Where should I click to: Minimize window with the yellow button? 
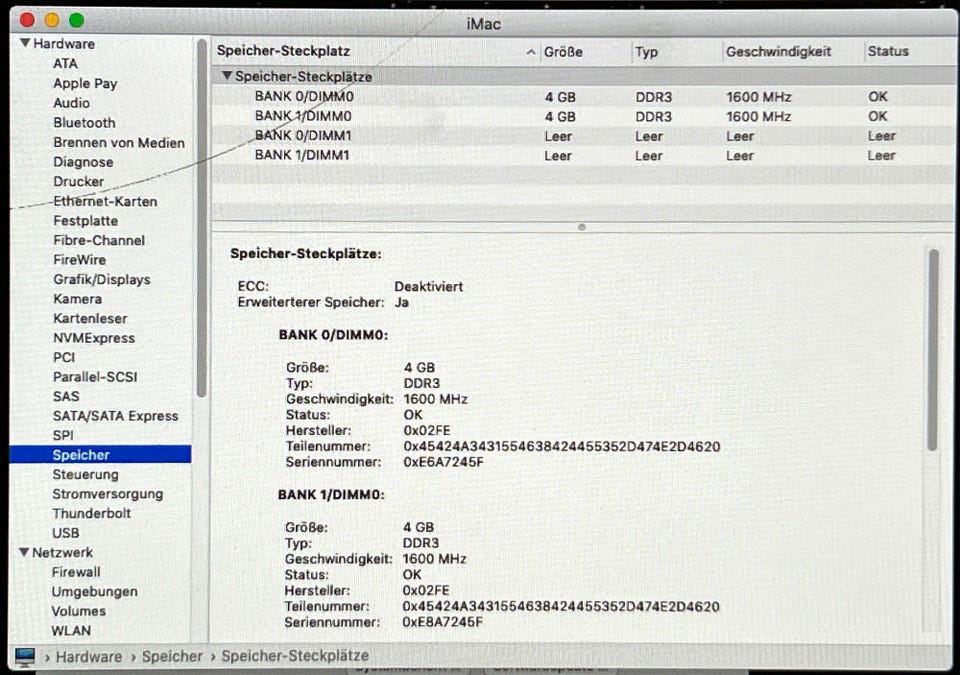pos(52,20)
